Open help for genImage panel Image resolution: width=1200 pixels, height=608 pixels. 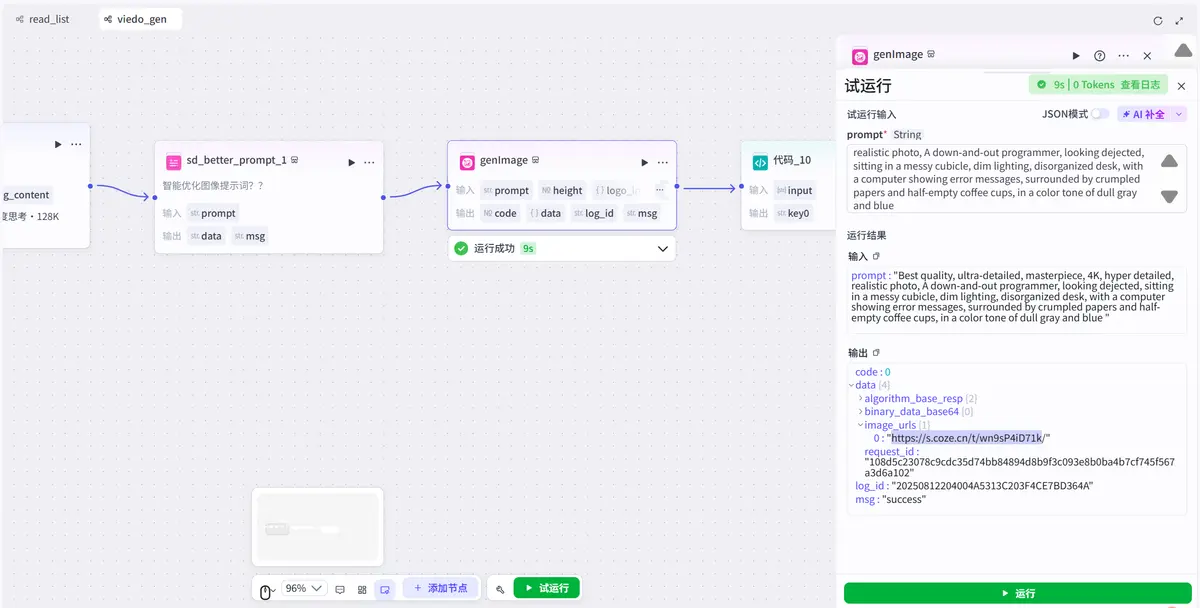pos(1100,56)
